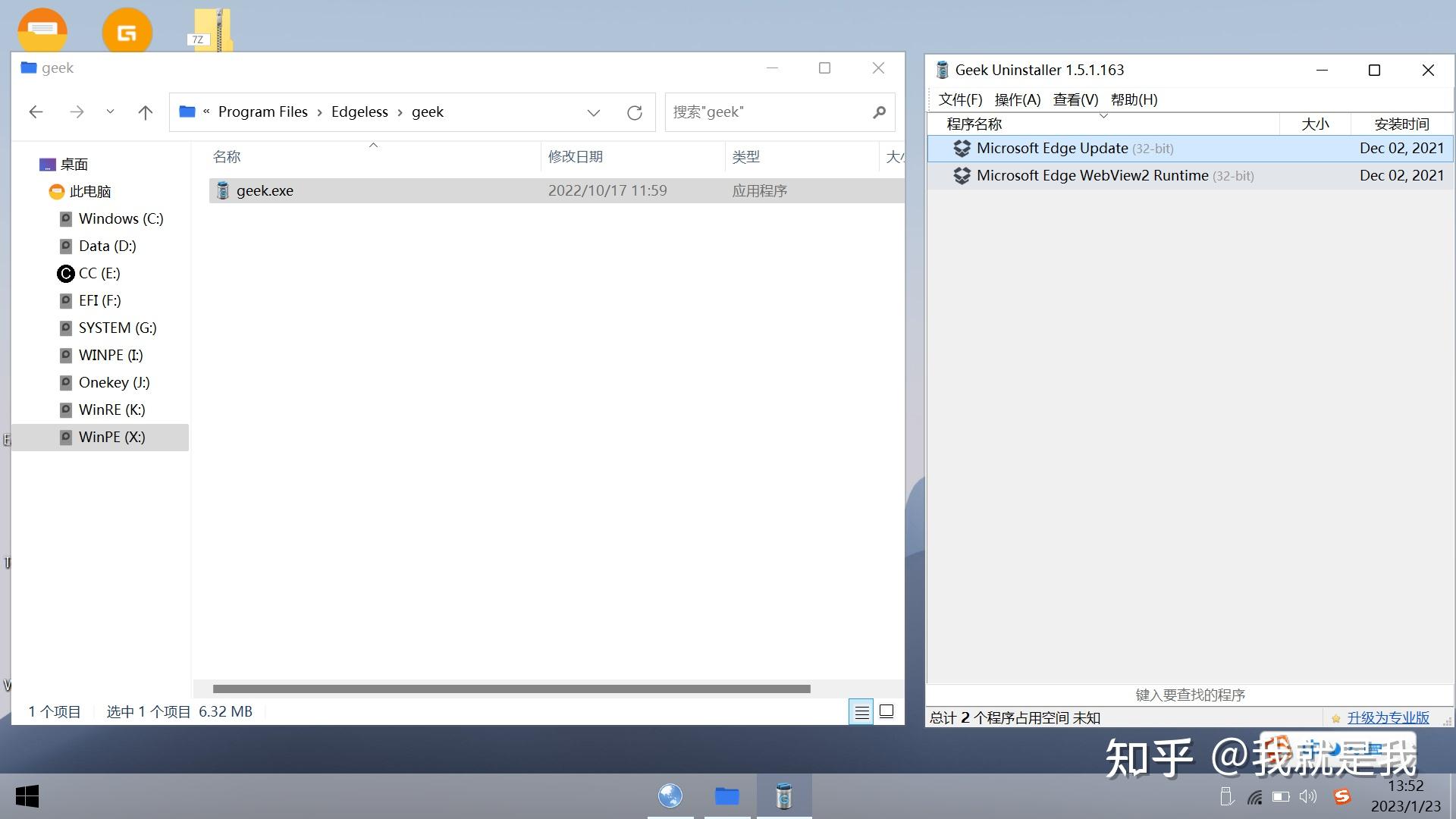Viewport: 1456px width, 819px height.
Task: Select Microsoft Edge WebView2 Runtime entry
Action: 1092,175
